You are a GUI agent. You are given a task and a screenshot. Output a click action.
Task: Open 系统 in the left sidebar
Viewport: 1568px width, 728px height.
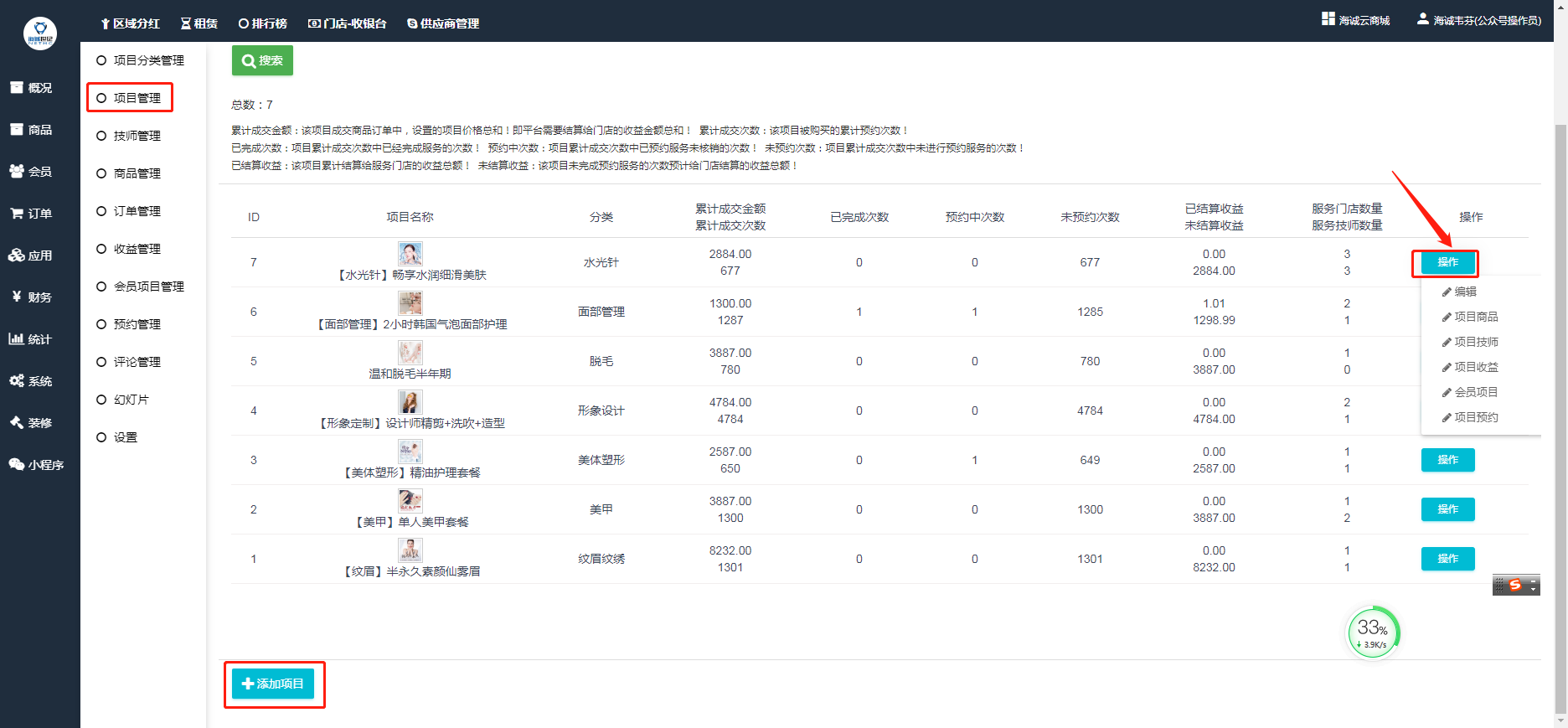click(31, 381)
